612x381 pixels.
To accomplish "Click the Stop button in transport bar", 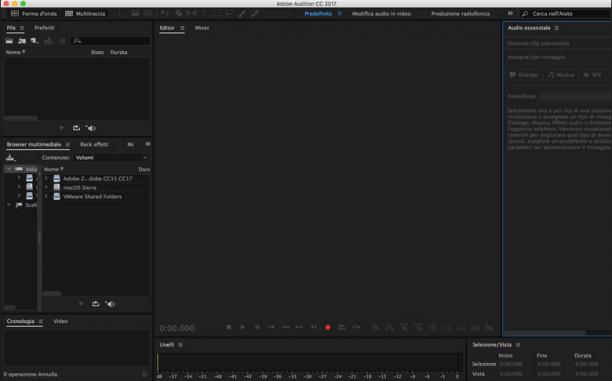I will point(229,327).
